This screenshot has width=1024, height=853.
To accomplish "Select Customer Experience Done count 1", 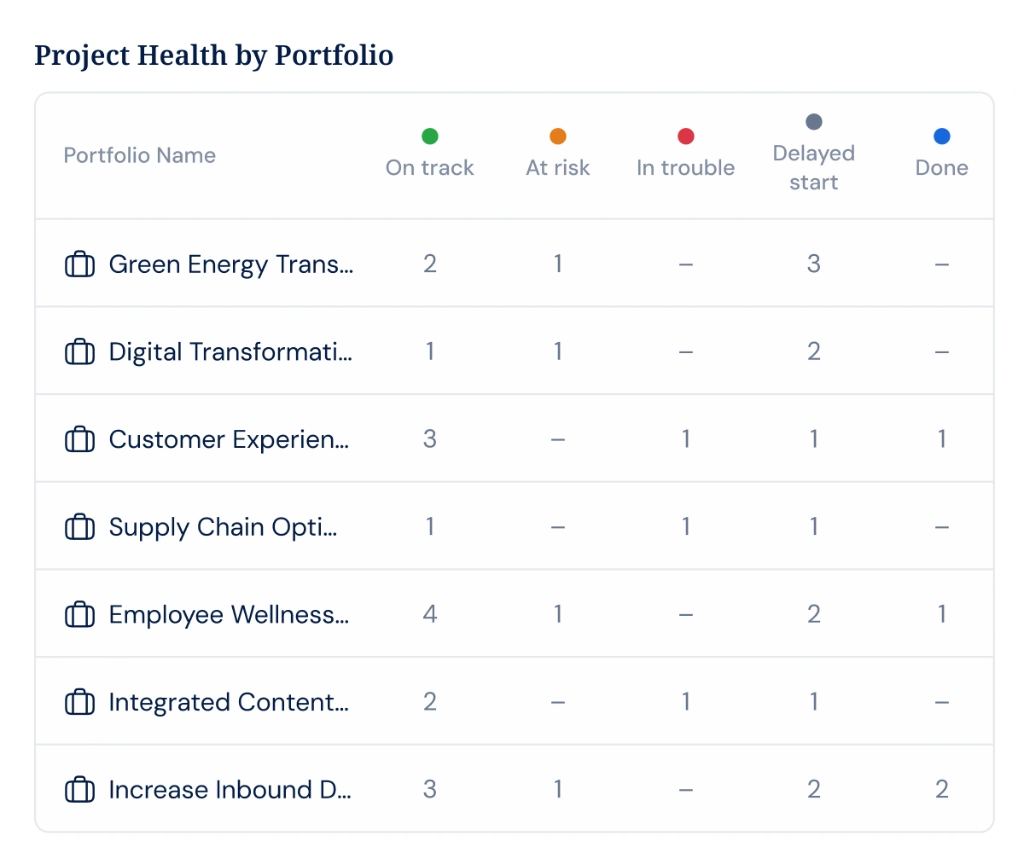I will click(x=942, y=439).
